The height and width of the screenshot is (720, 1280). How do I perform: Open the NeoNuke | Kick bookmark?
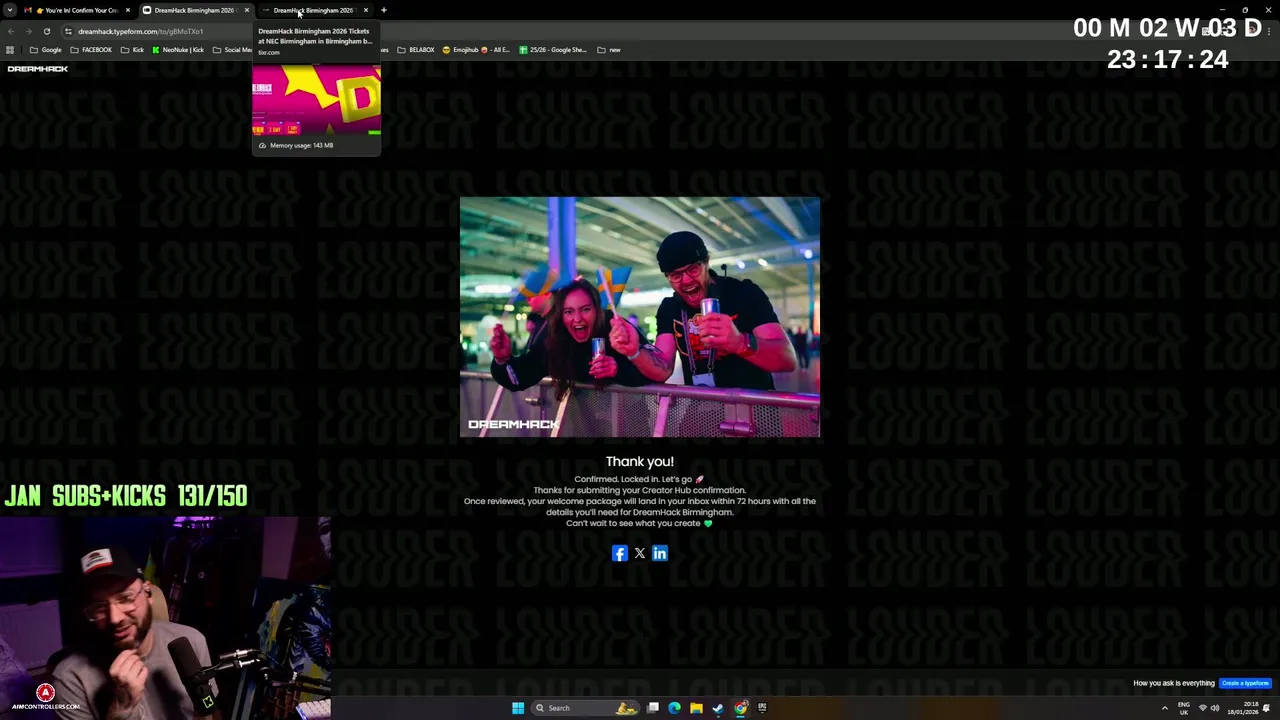178,50
